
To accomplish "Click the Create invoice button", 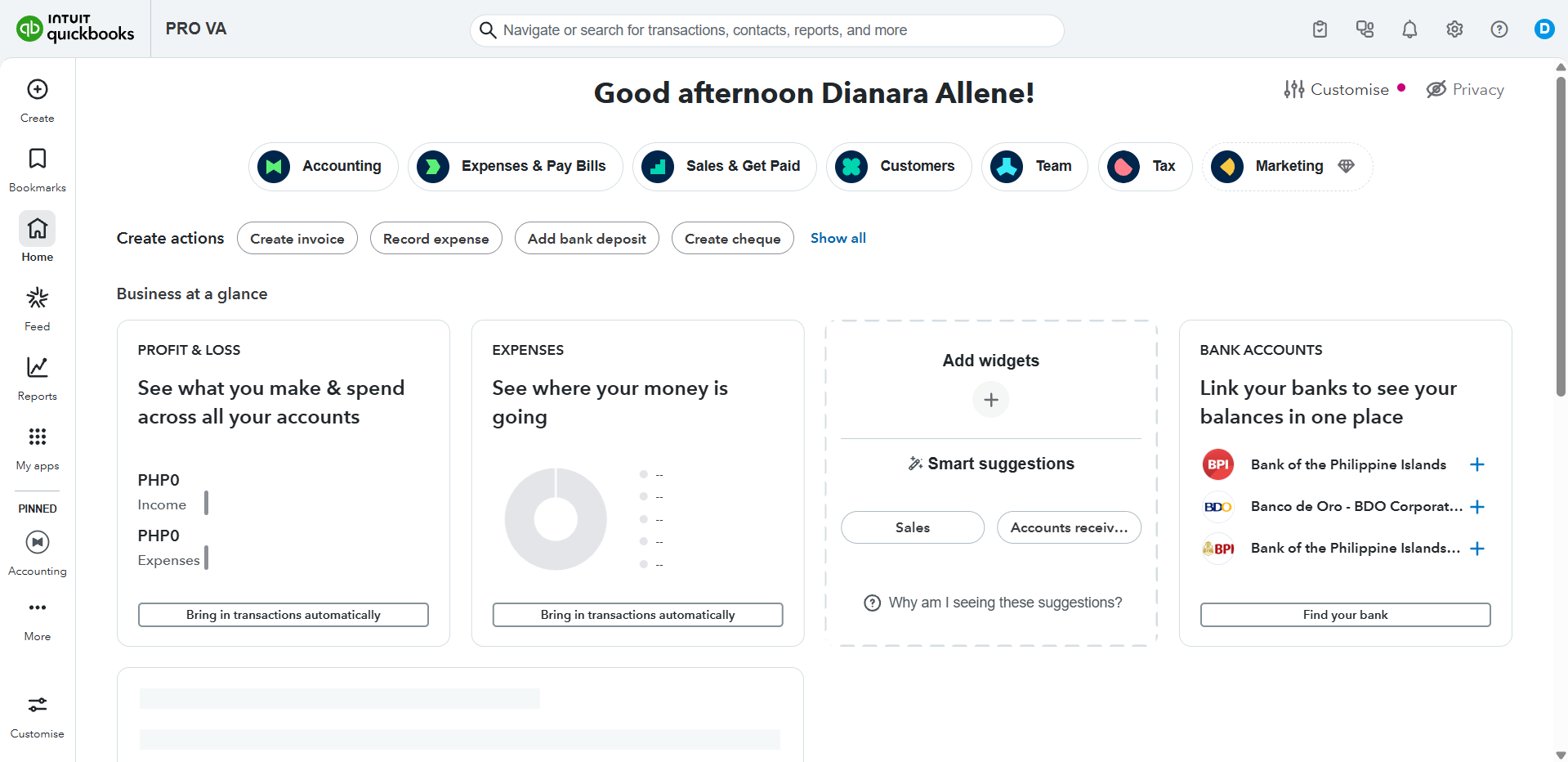I will click(x=297, y=239).
